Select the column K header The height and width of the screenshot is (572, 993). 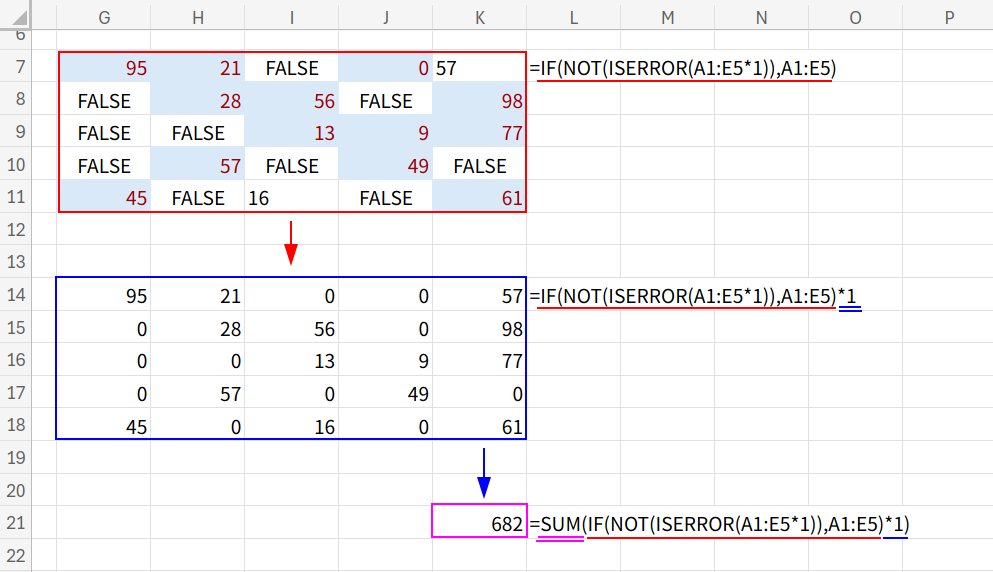pos(480,16)
